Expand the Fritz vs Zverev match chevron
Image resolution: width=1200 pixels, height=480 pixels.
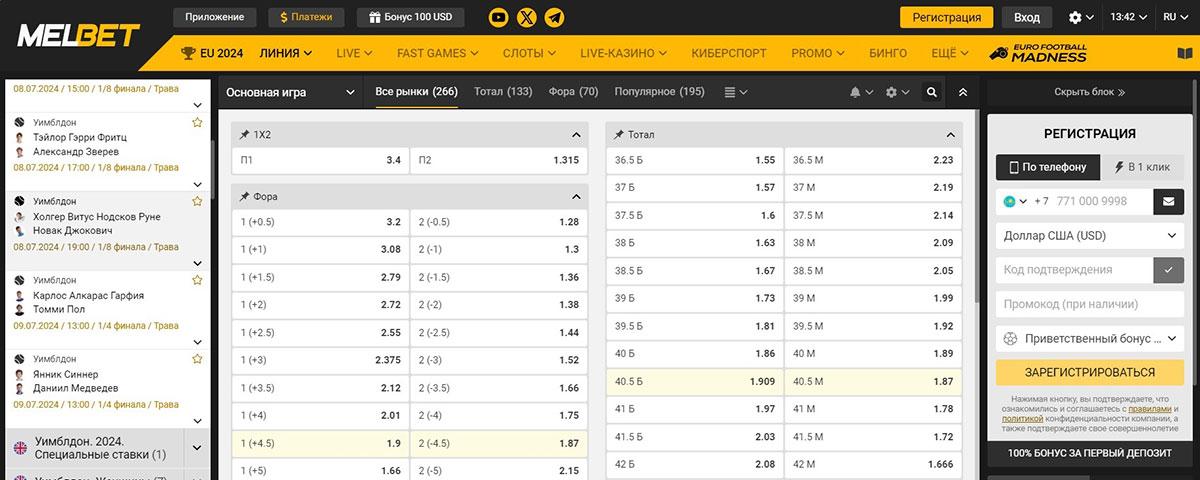(x=197, y=184)
